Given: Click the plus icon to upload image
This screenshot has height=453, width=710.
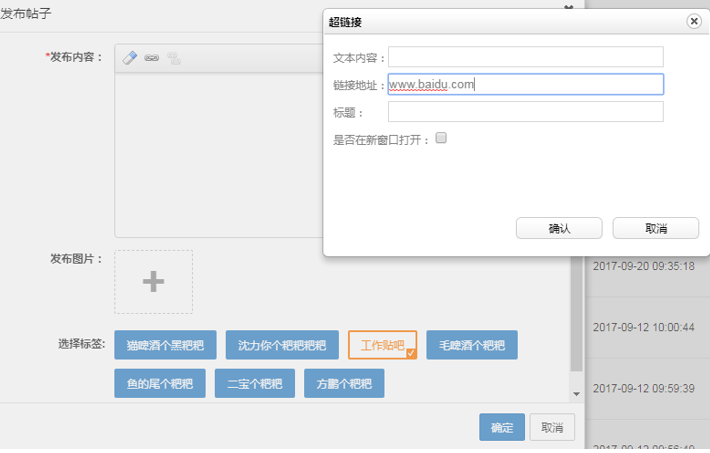Looking at the screenshot, I should pos(153,282).
